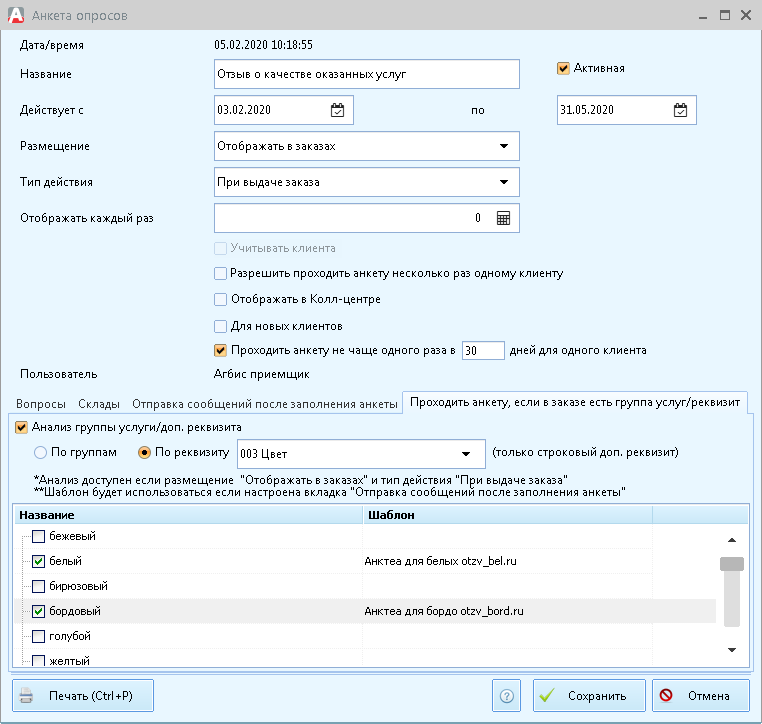Close the Анкета опросов window

[x=746, y=16]
